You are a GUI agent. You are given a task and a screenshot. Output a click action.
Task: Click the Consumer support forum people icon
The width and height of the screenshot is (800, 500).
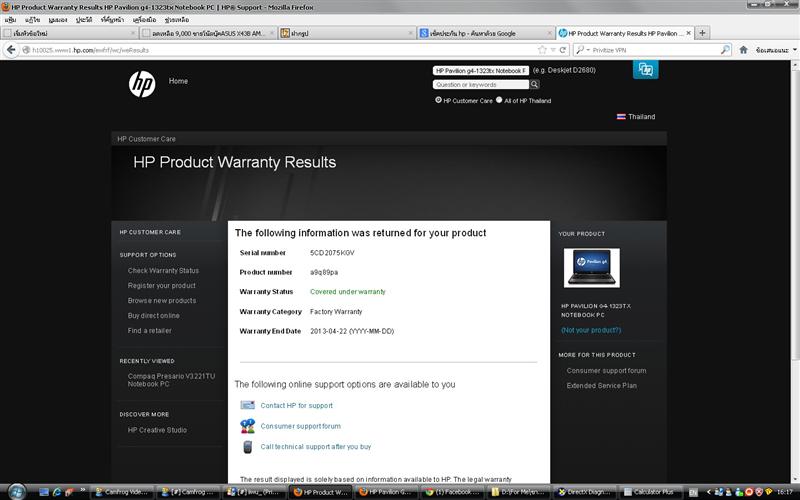point(247,426)
